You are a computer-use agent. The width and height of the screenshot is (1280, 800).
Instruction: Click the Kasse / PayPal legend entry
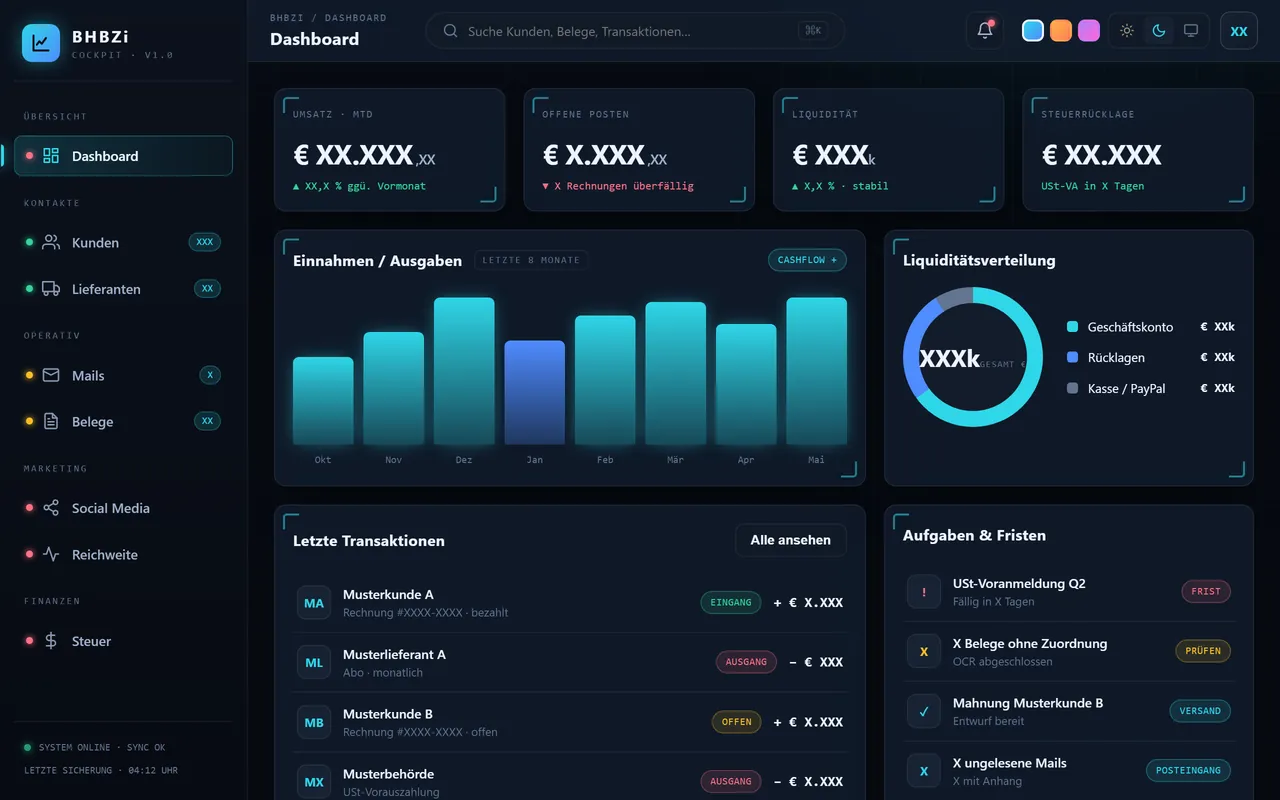click(x=1151, y=388)
